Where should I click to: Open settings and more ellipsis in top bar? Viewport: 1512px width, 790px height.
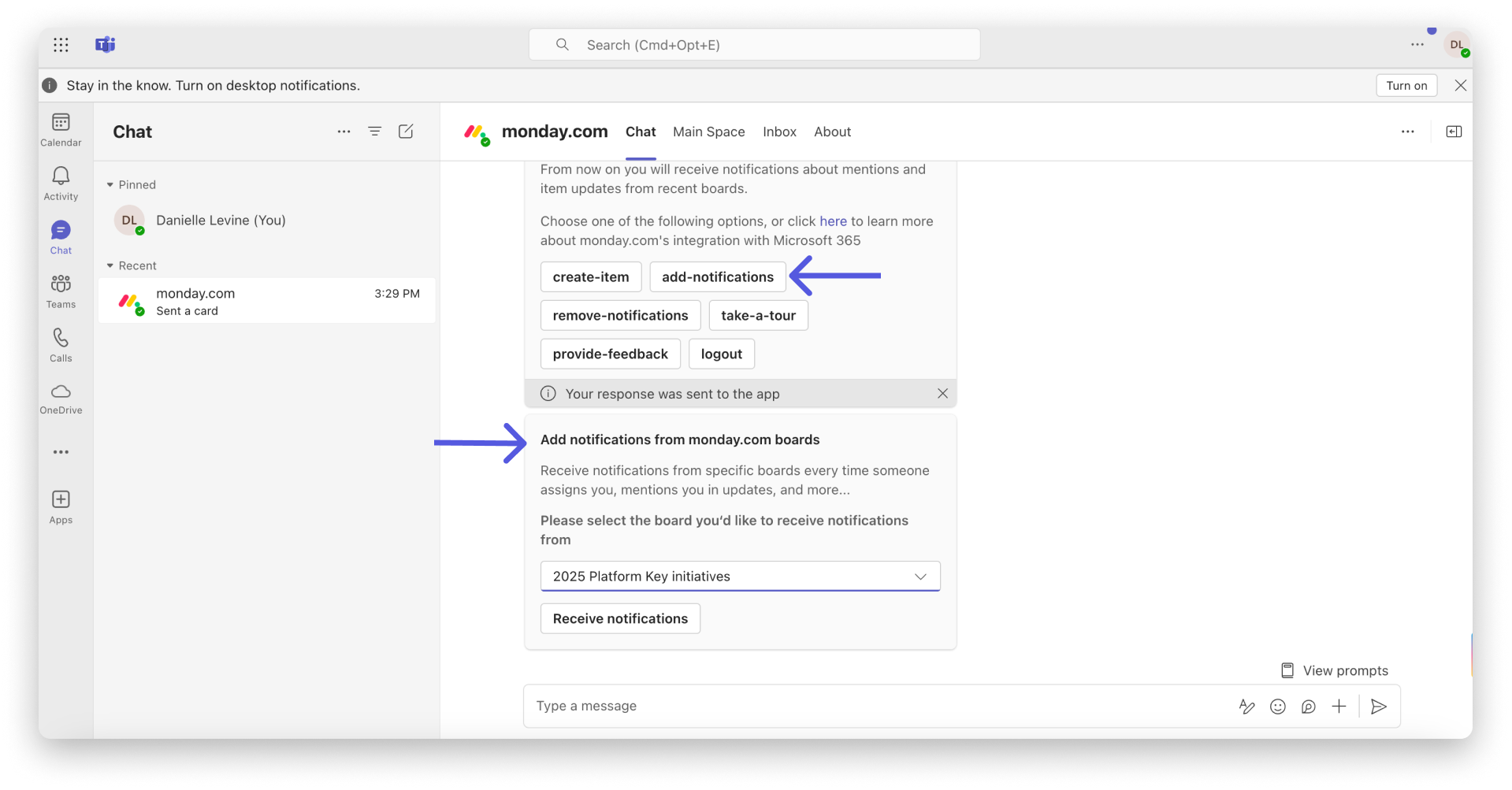pos(1417,45)
